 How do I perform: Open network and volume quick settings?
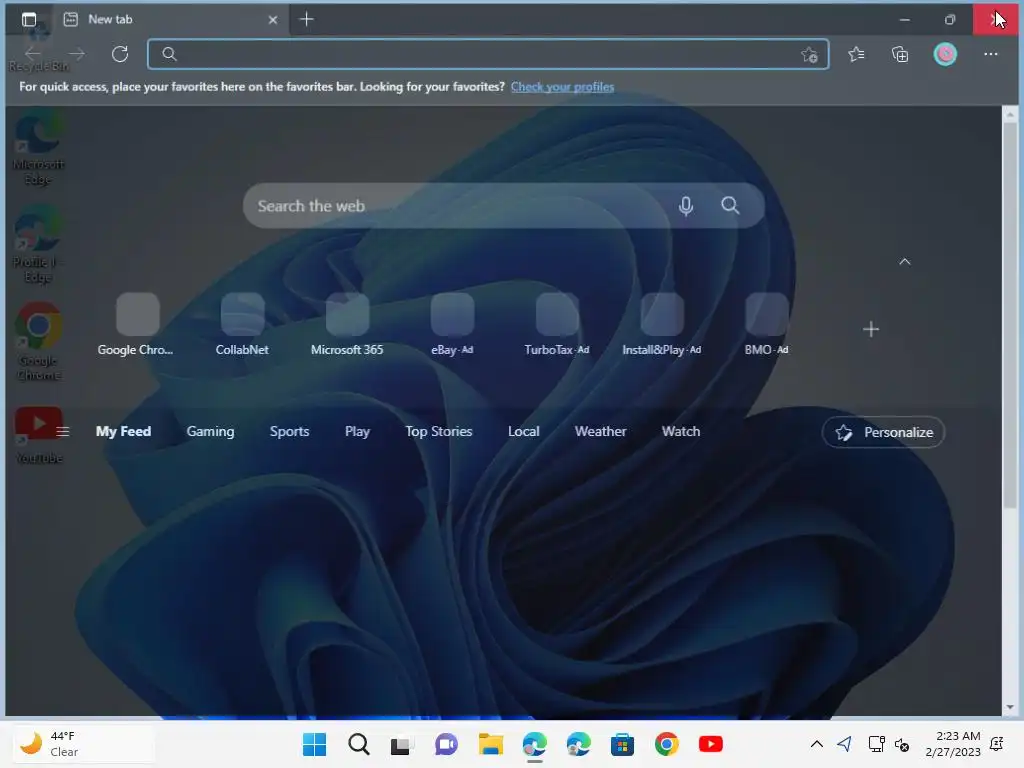click(889, 744)
